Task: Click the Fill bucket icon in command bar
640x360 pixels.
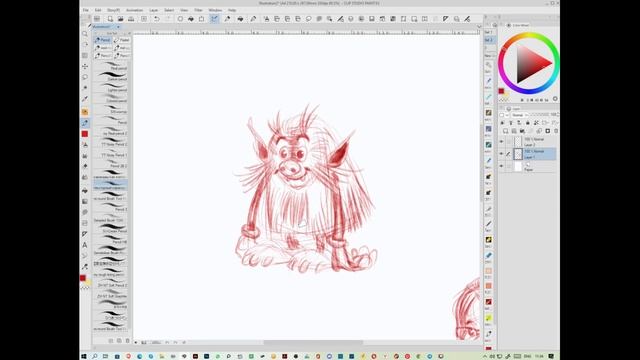Action: pyautogui.click(x=191, y=19)
